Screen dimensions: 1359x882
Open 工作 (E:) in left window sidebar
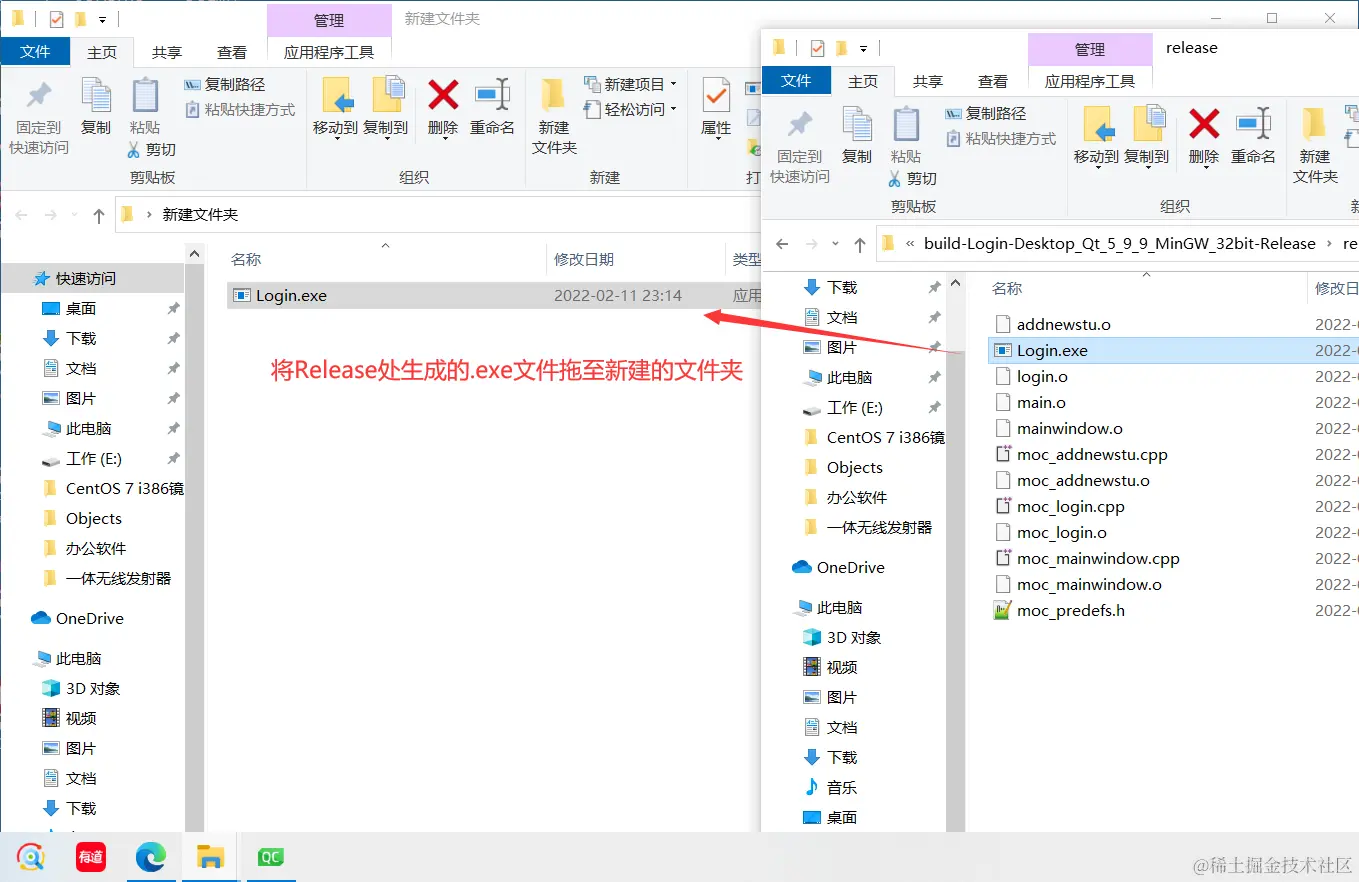94,458
